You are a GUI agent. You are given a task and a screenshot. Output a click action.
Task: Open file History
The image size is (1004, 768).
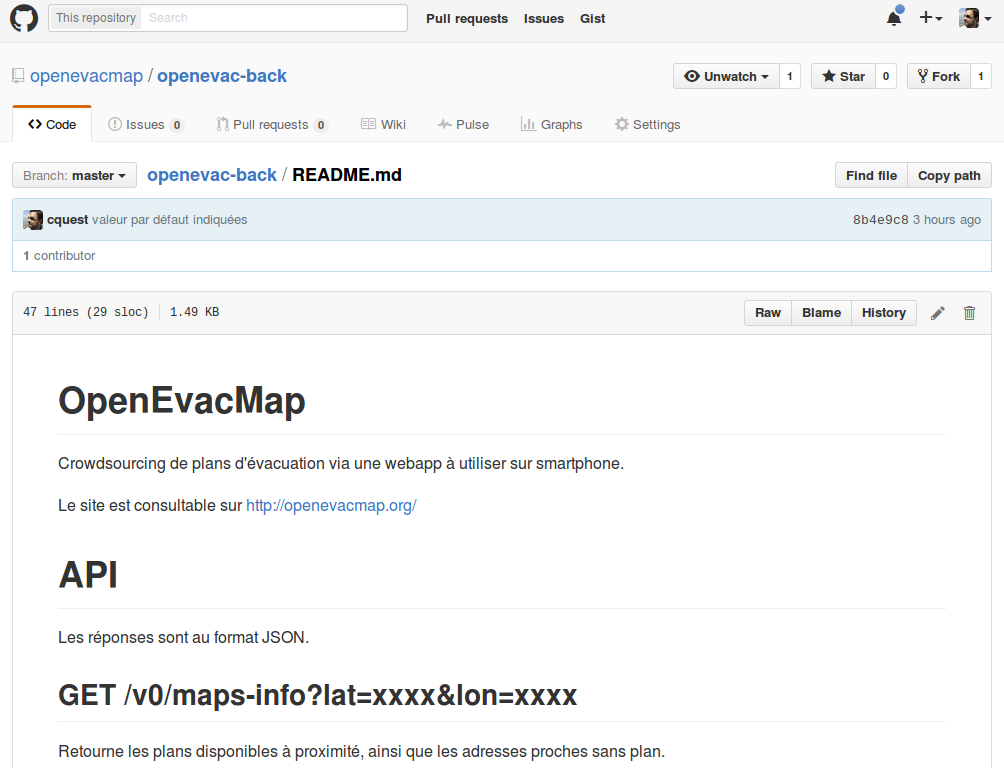click(x=884, y=313)
